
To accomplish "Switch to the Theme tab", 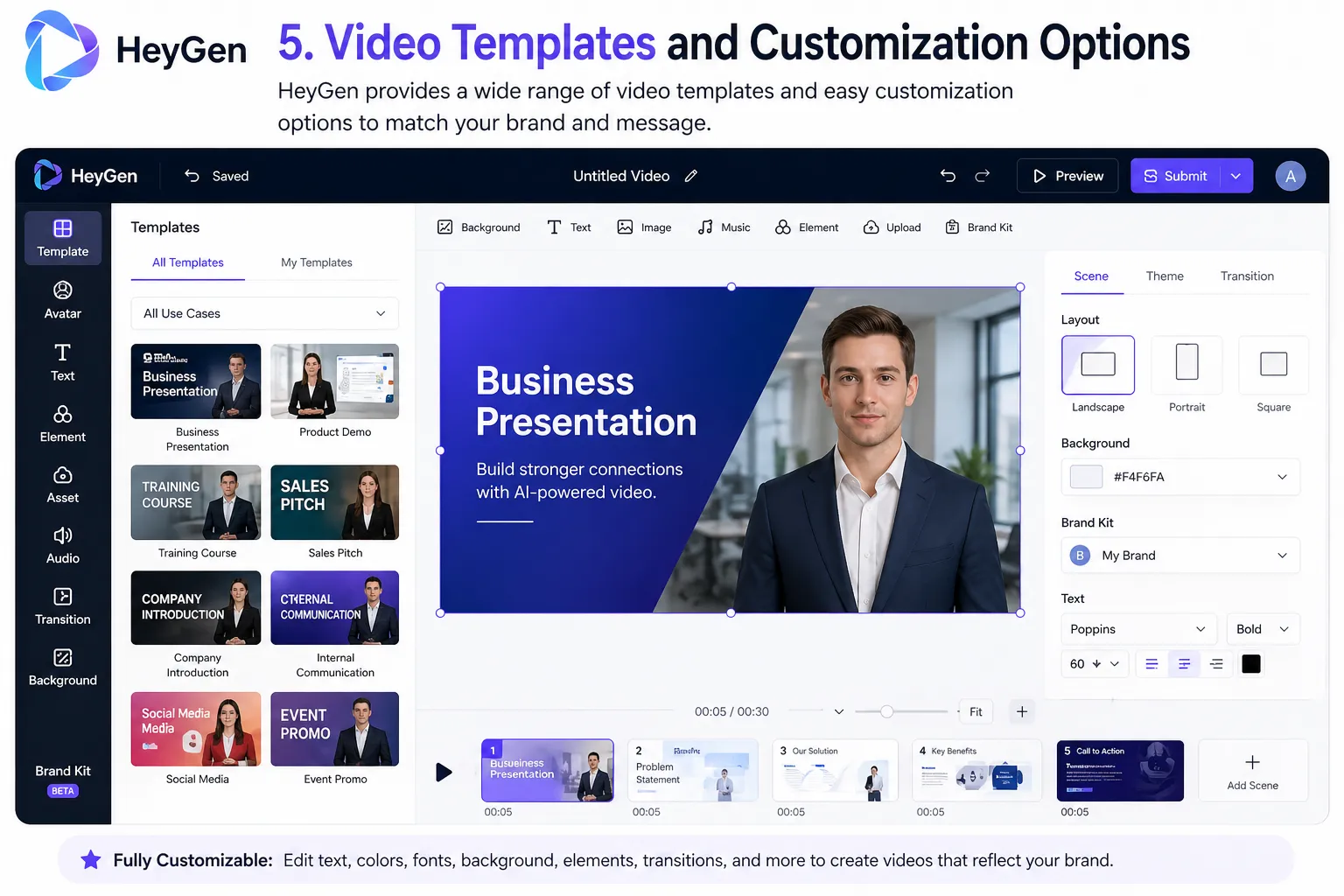I will pos(1165,276).
